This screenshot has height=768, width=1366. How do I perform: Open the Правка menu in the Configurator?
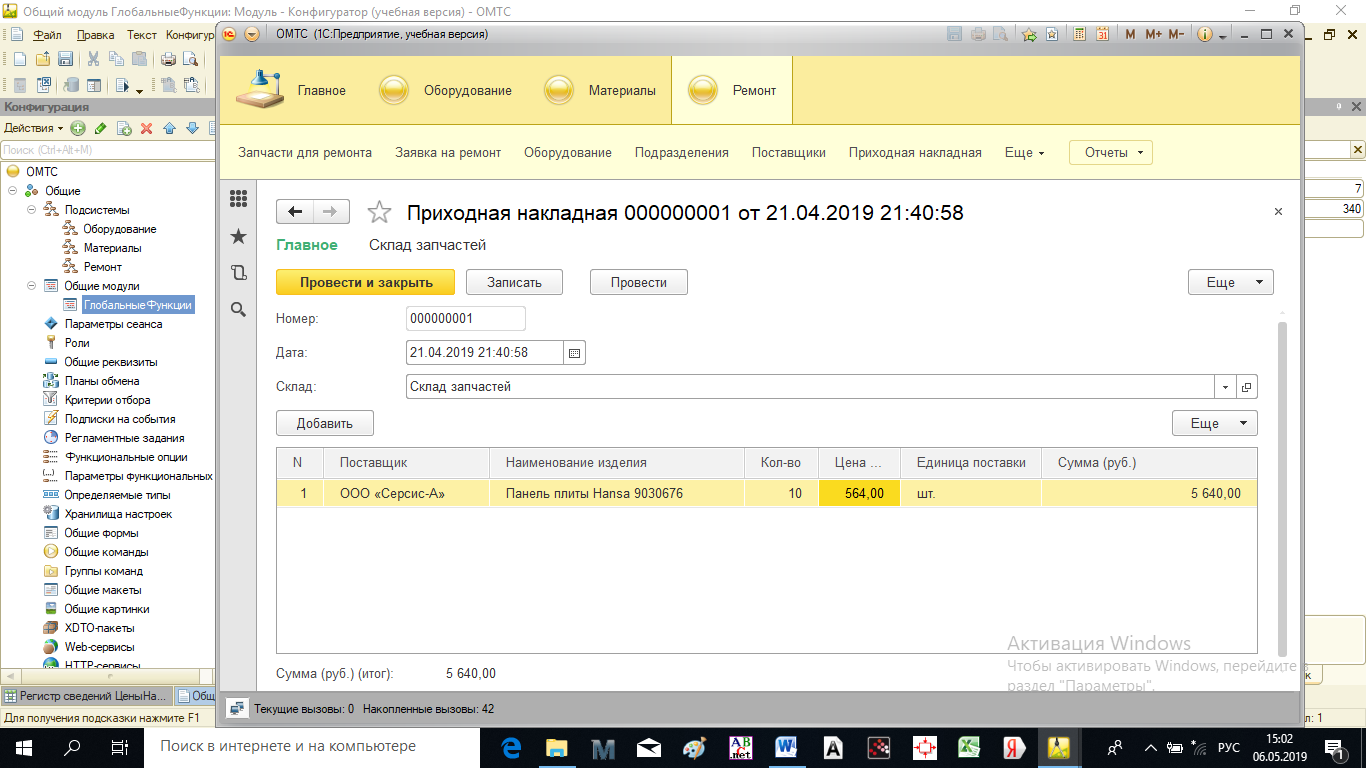(95, 34)
